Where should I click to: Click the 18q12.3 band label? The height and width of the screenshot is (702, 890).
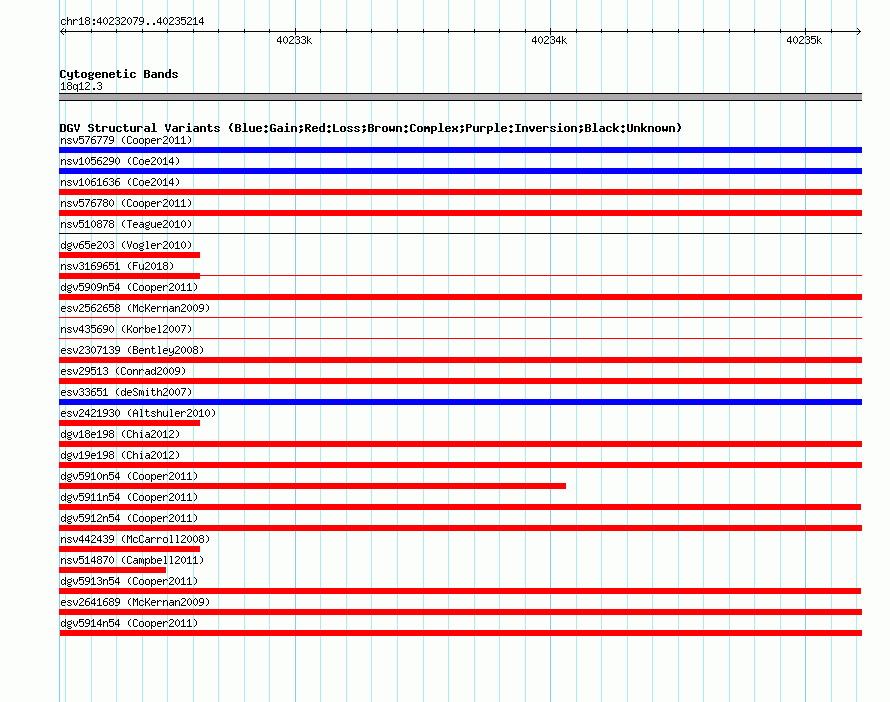(81, 86)
